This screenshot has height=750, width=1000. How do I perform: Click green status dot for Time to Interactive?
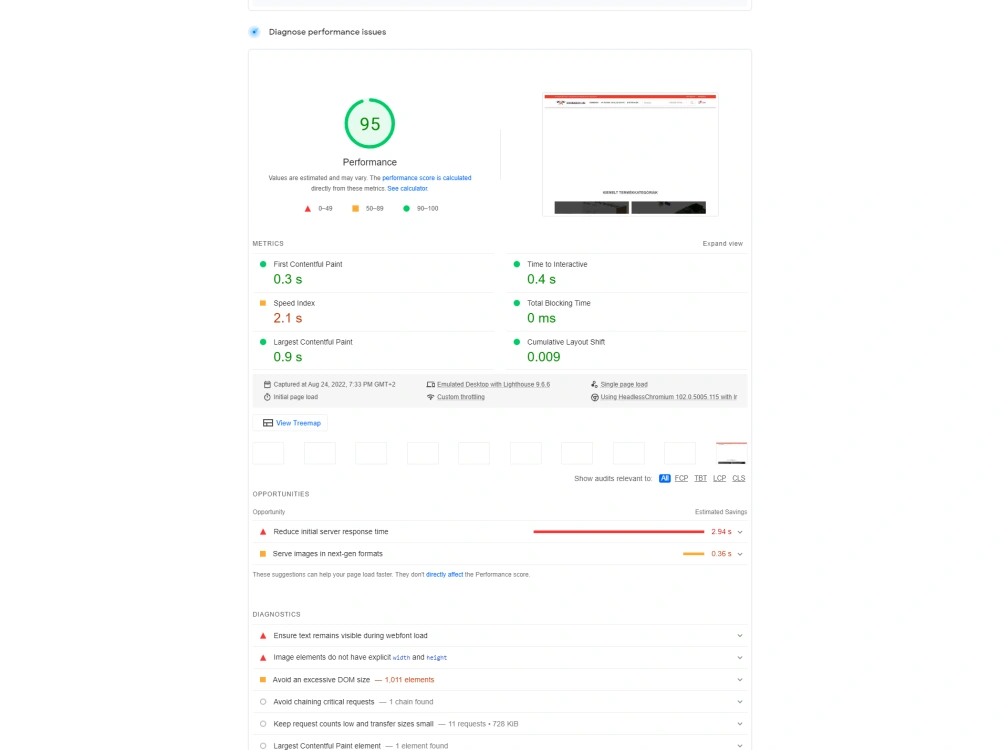(517, 264)
